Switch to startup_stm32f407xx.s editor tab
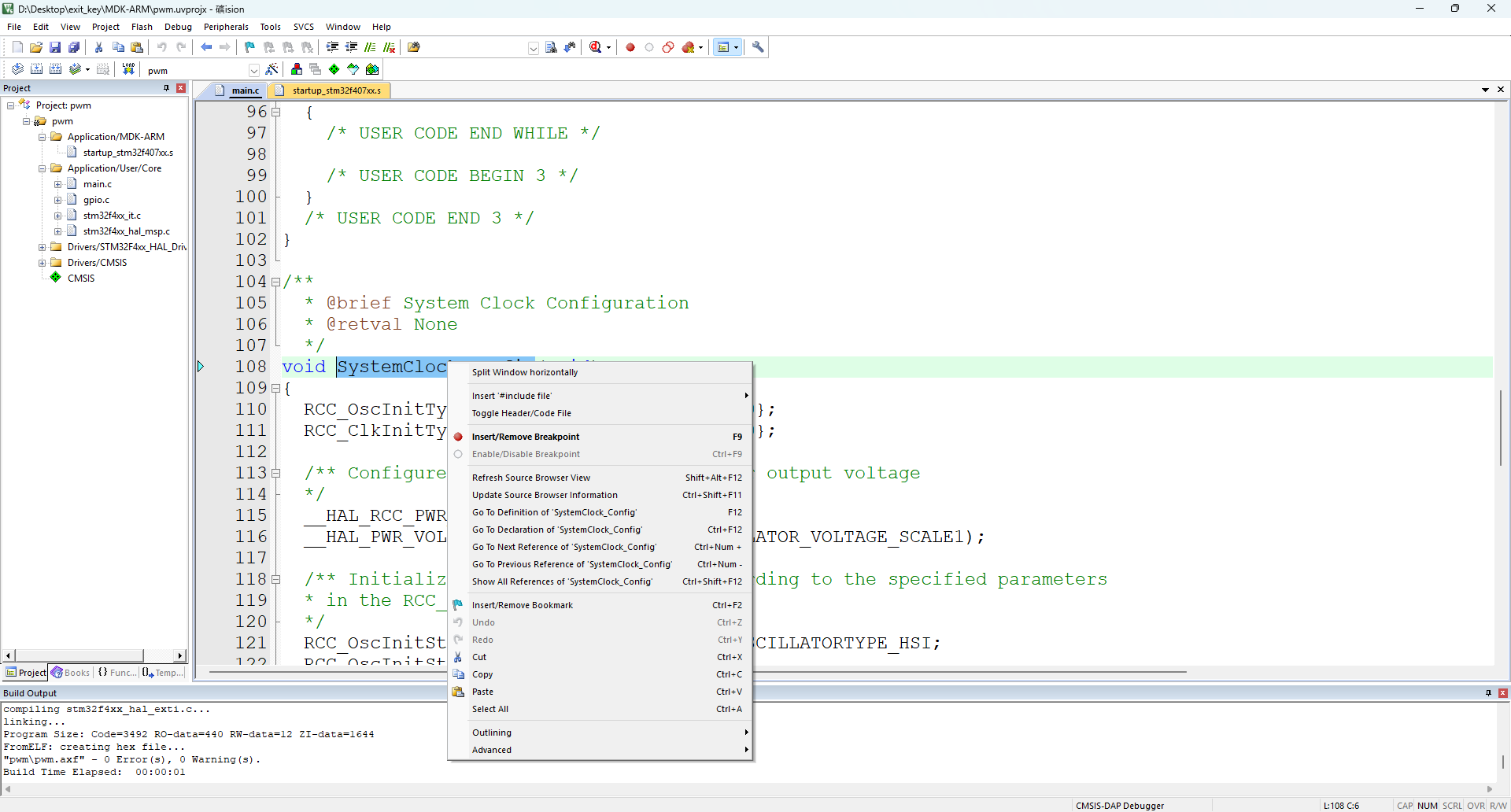The height and width of the screenshot is (812, 1511). [x=331, y=90]
